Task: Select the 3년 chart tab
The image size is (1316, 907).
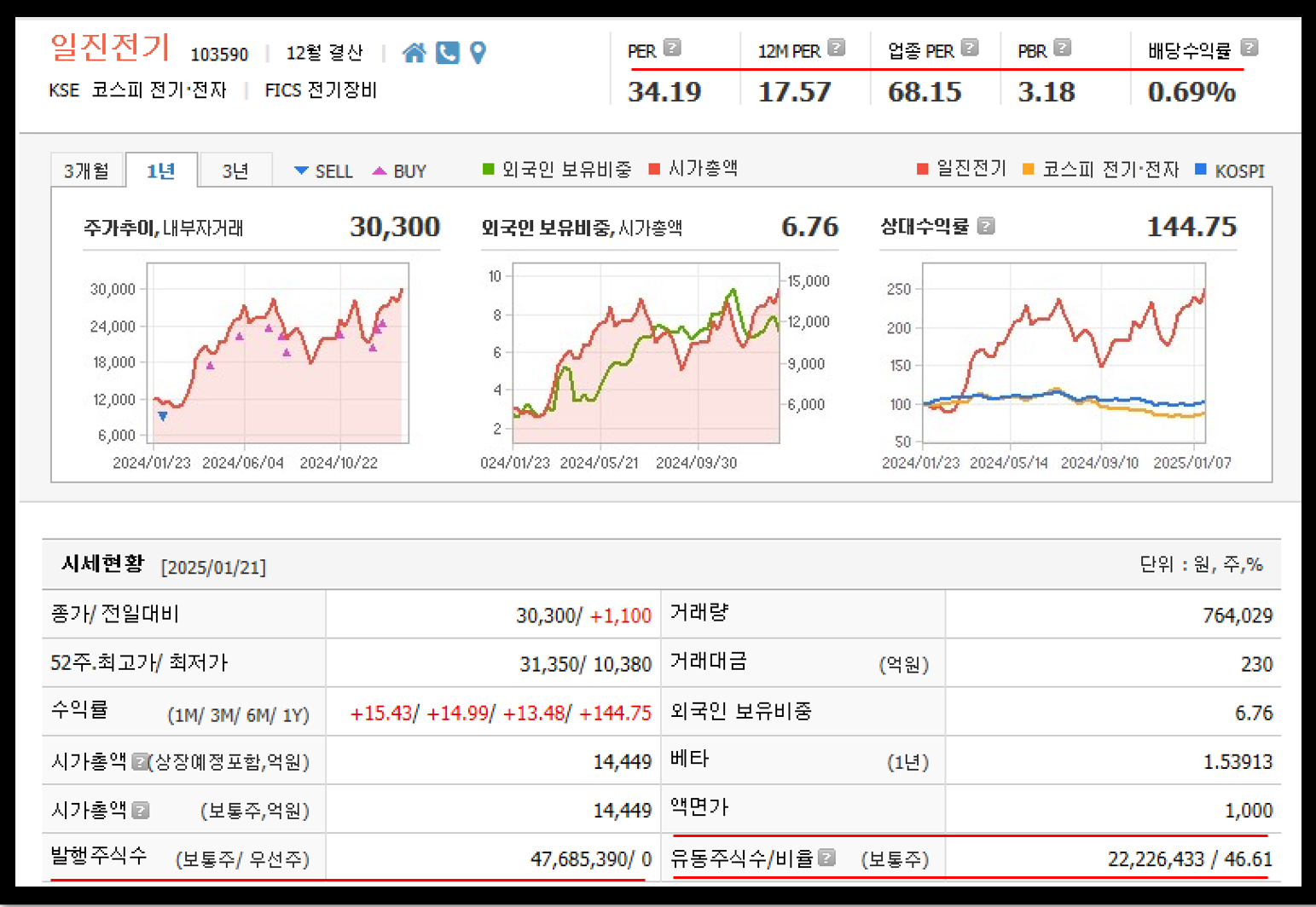Action: click(235, 170)
